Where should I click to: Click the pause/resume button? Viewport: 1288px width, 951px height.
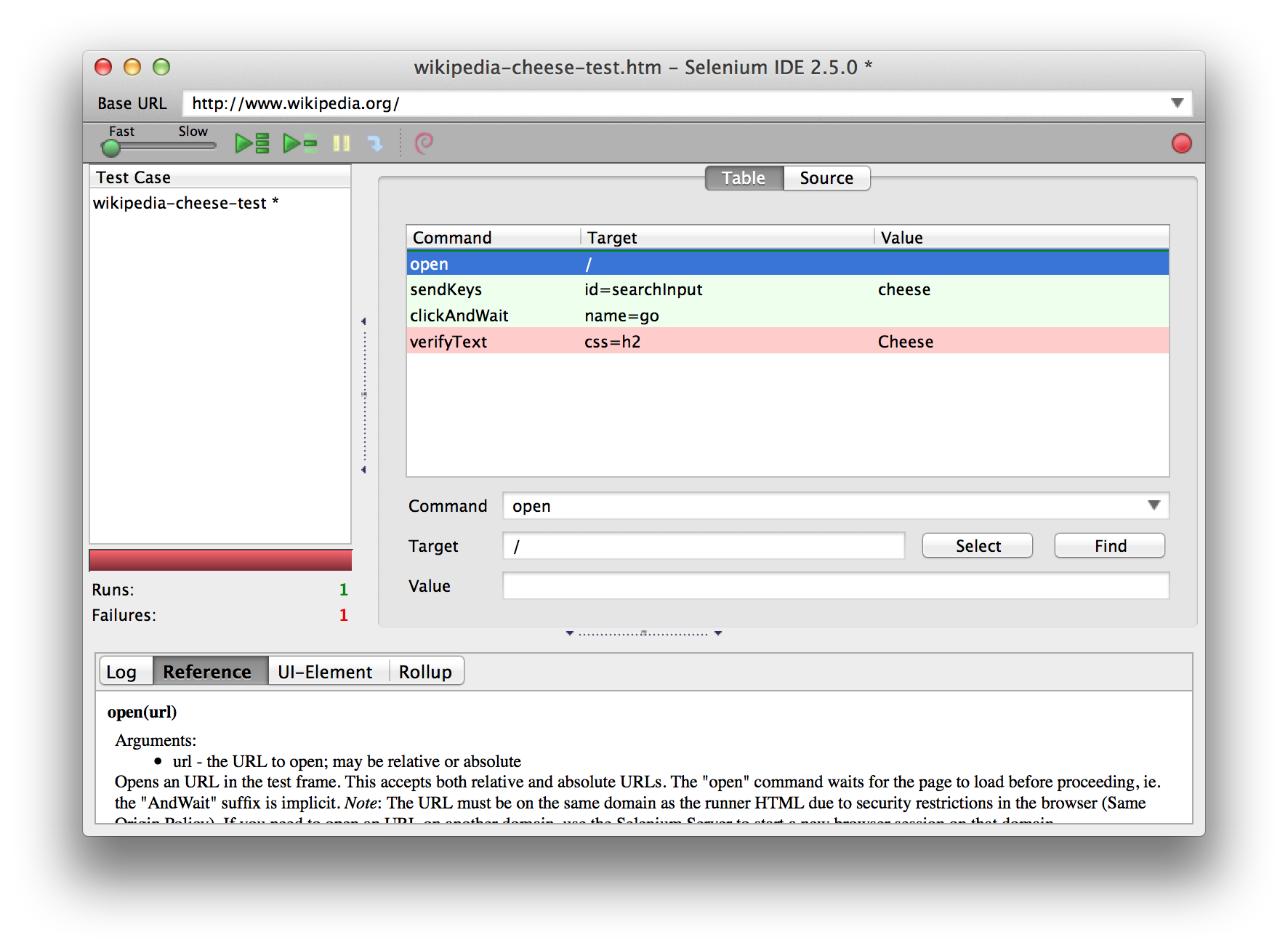(x=342, y=143)
